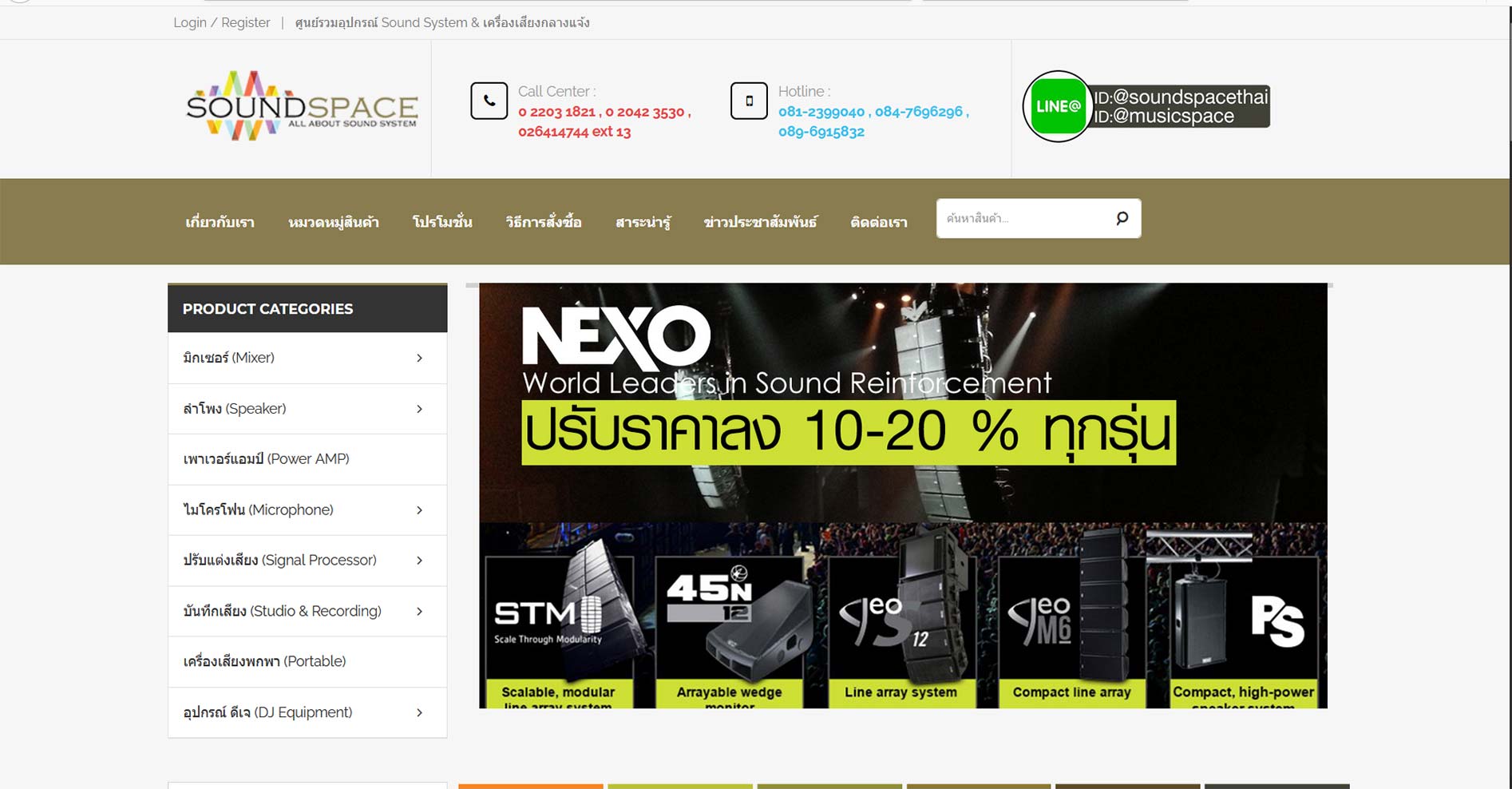Expand the Speaker category chevron
The image size is (1512, 789).
(419, 409)
